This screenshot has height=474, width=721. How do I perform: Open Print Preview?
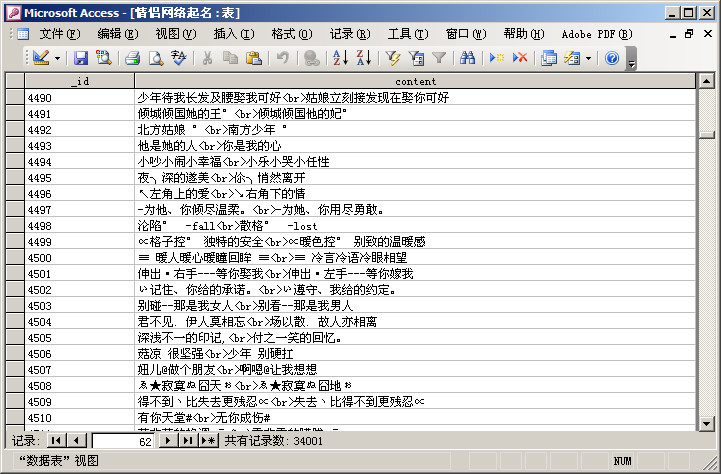(156, 58)
